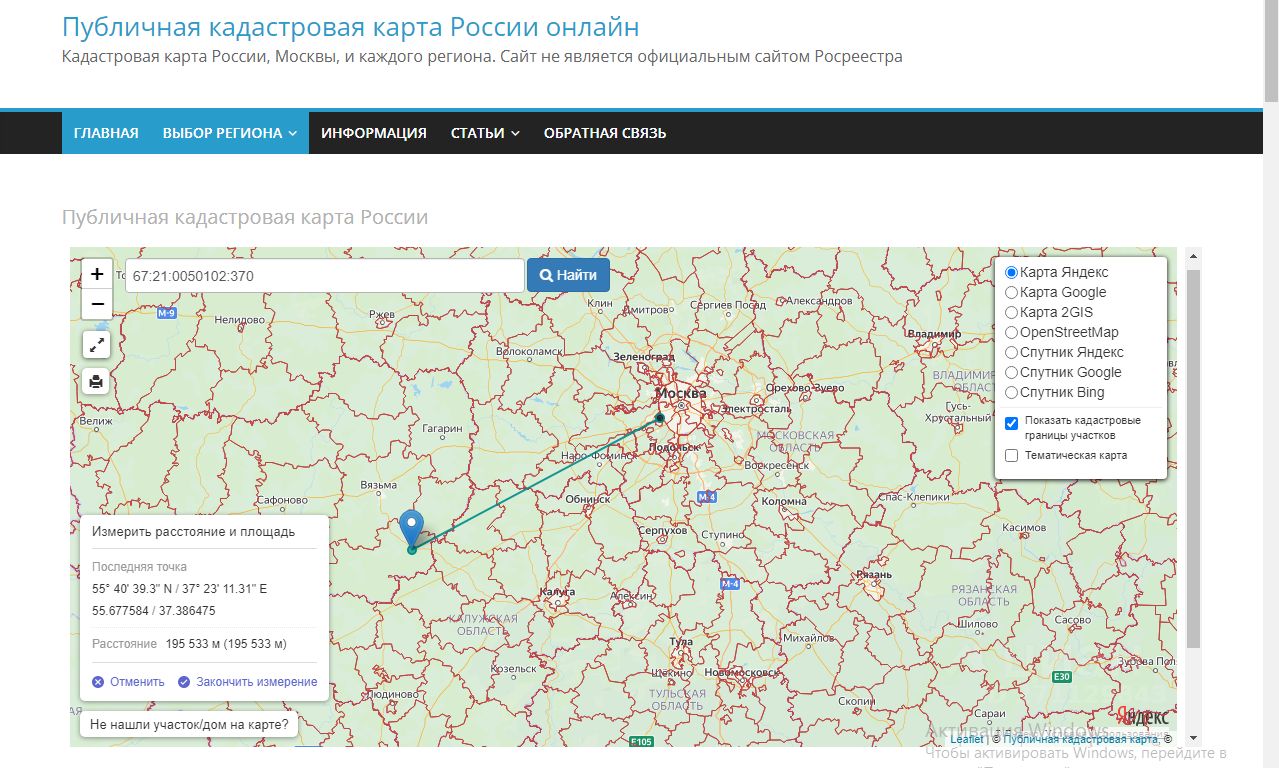Click Вязьма town label on map
This screenshot has height=768, width=1279.
(x=379, y=485)
